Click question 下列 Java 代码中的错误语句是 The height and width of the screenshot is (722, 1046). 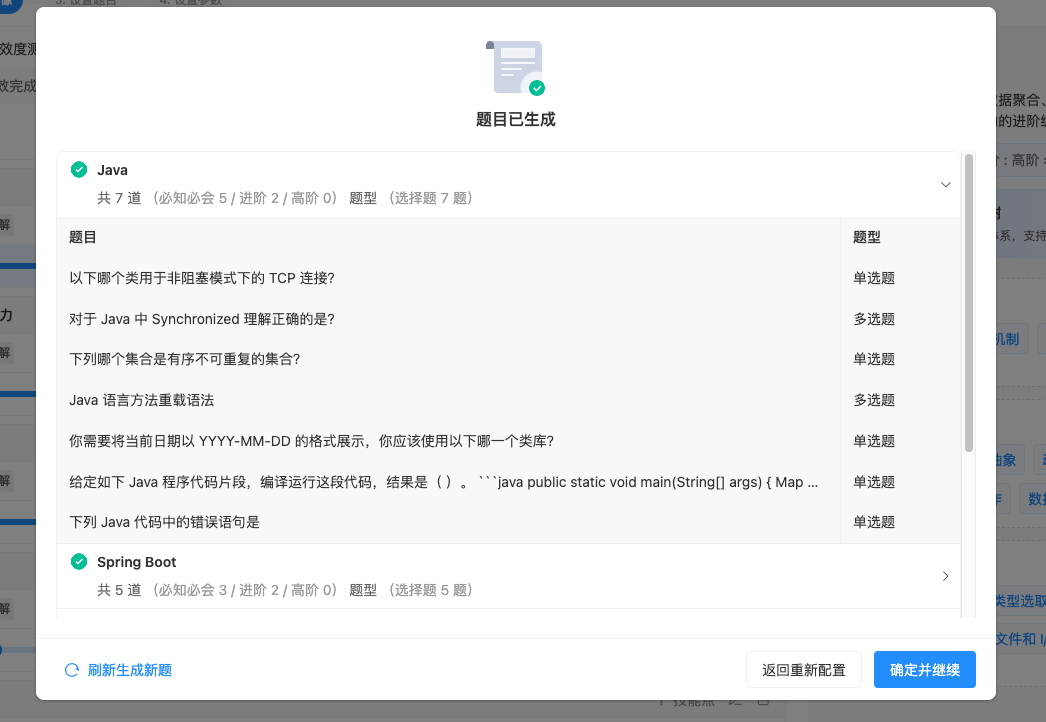point(164,522)
